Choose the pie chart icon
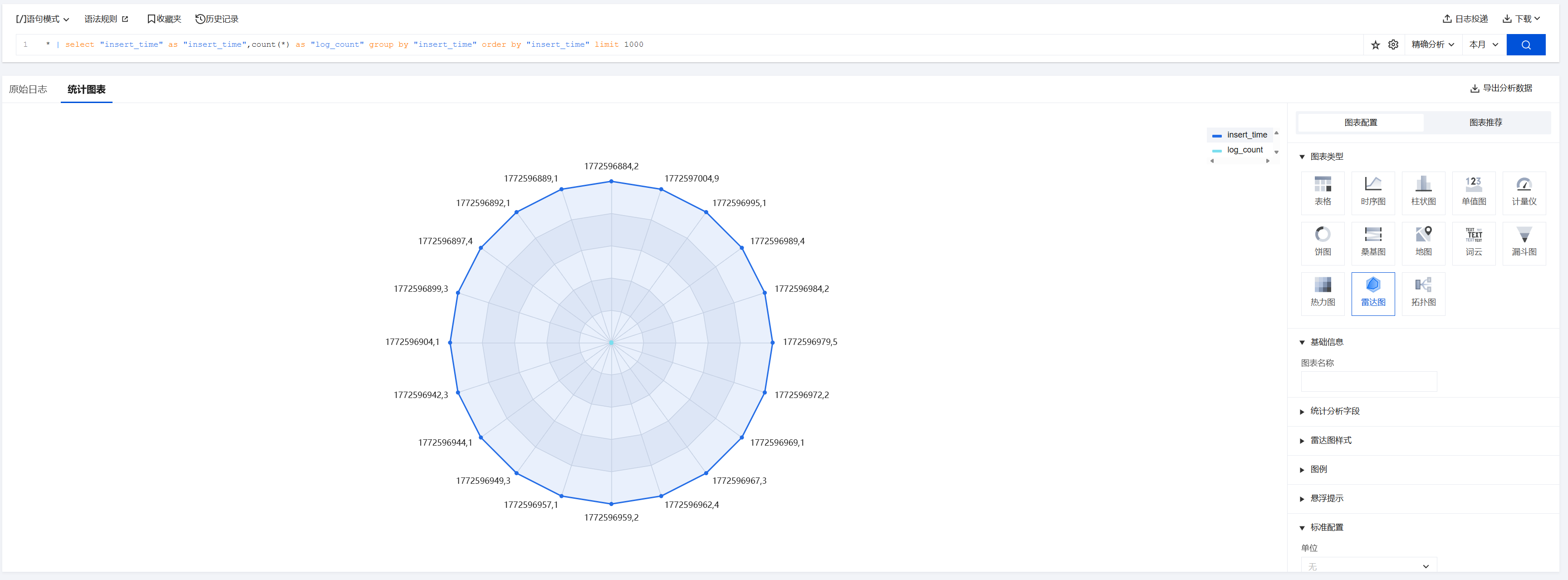This screenshot has width=1568, height=580. click(1322, 243)
